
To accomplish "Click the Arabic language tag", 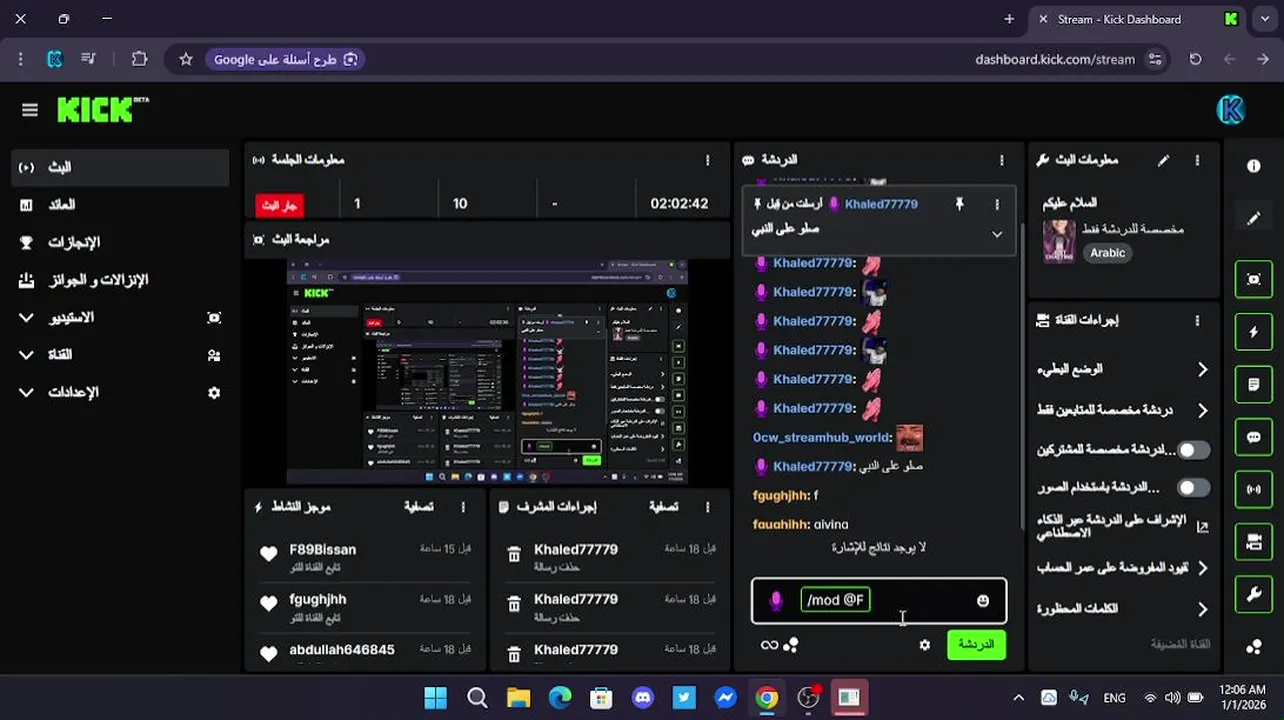I will (1107, 253).
